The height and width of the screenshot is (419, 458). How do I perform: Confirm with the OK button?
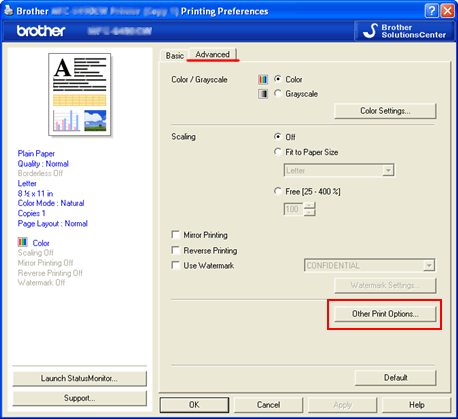(x=194, y=405)
